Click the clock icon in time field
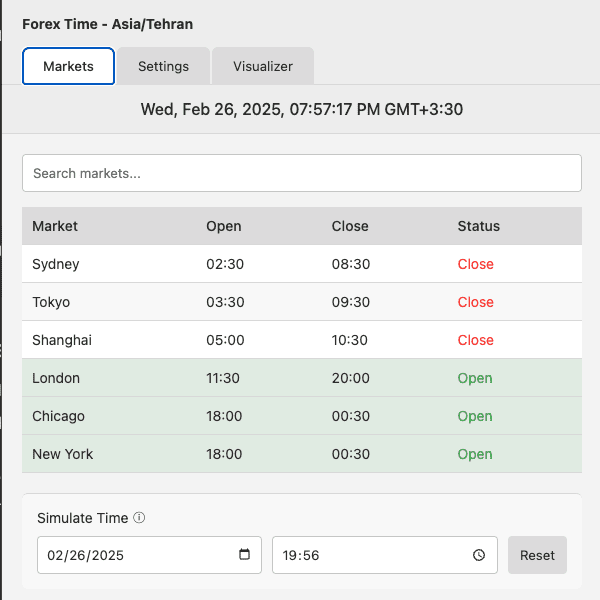 tap(479, 555)
